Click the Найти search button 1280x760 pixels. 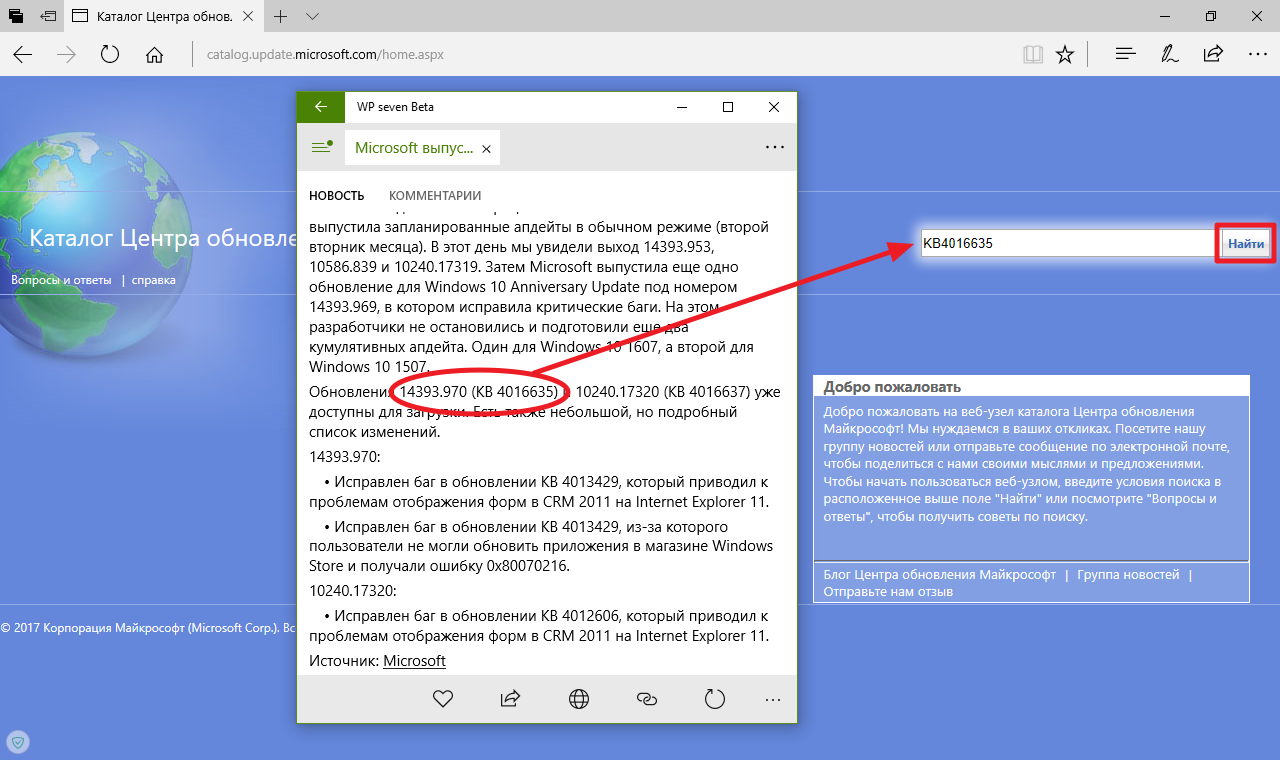1246,243
